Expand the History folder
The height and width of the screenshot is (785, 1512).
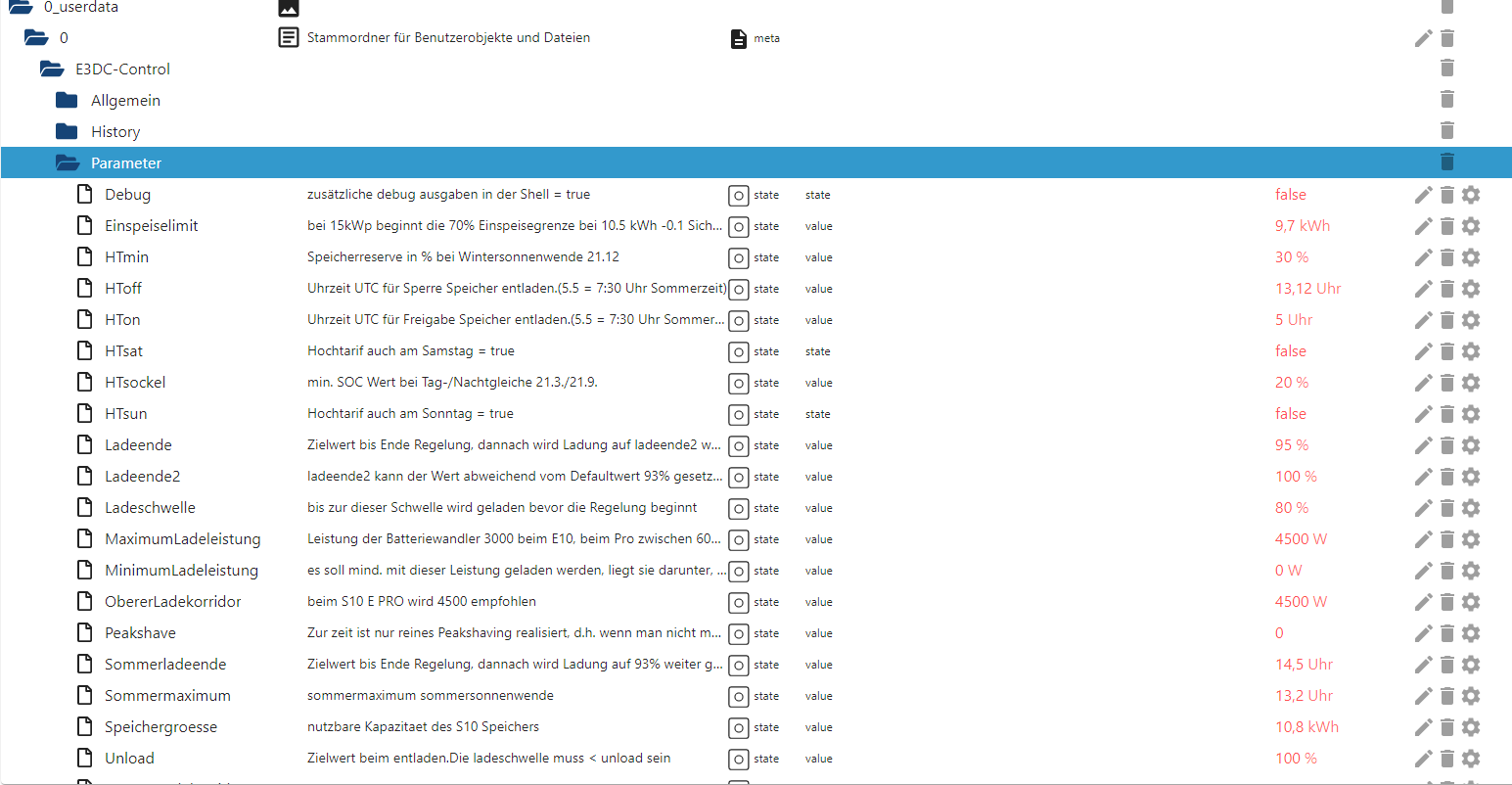coord(67,131)
